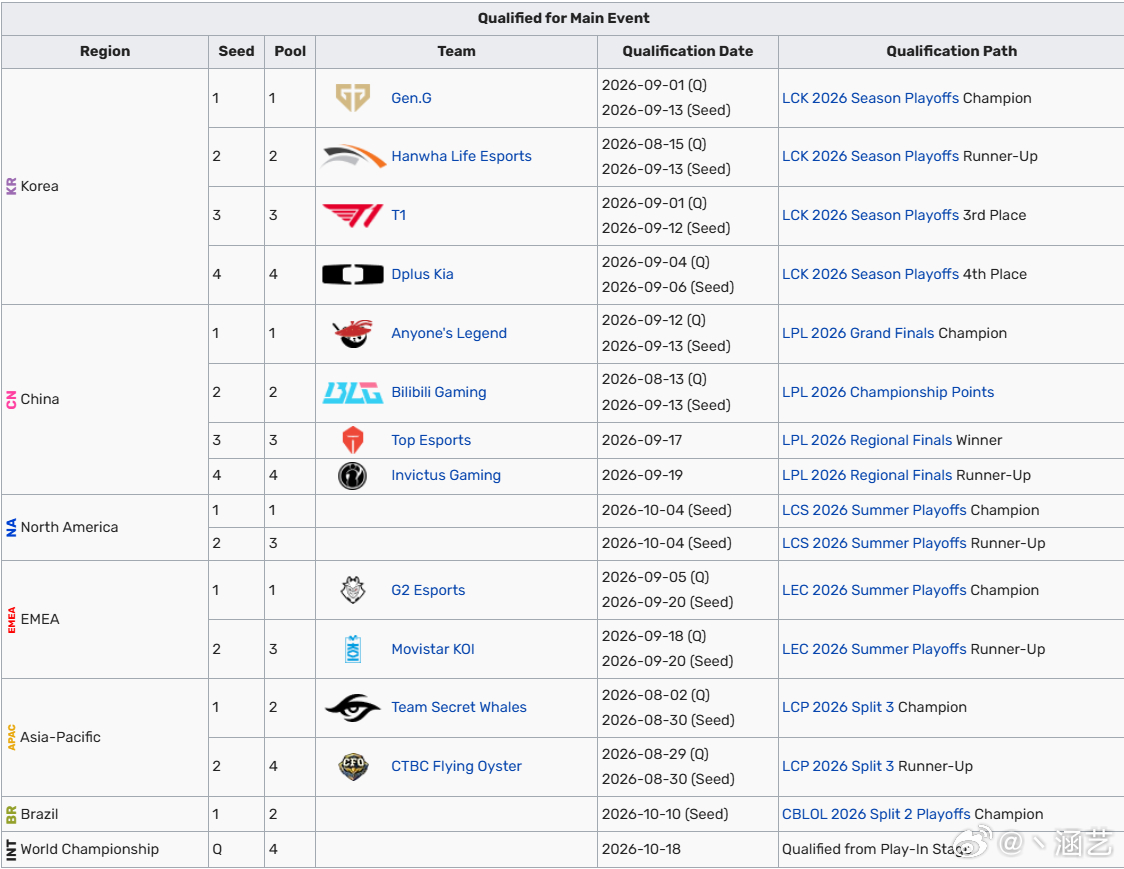1124x869 pixels.
Task: Click the T1 red logo
Action: (x=353, y=215)
